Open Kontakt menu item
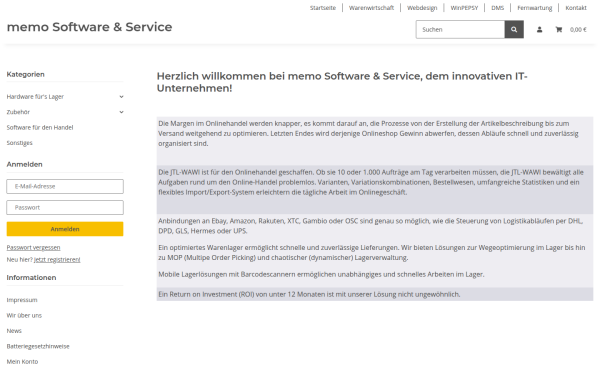Viewport: 600px width, 375px height. 576,8
